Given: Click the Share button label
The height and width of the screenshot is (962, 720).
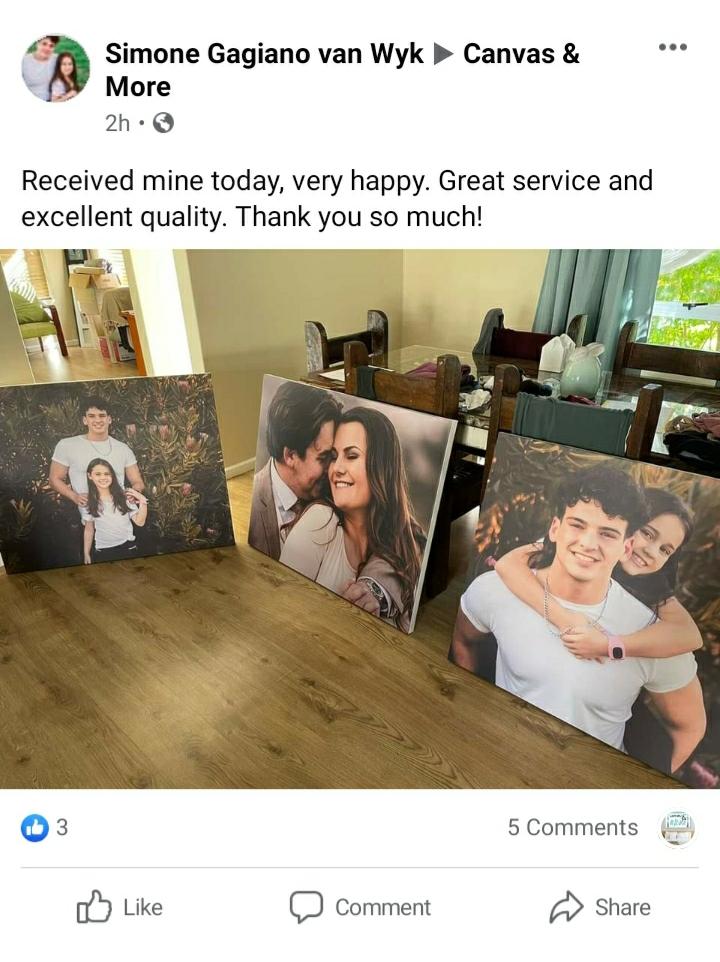Looking at the screenshot, I should pos(622,907).
